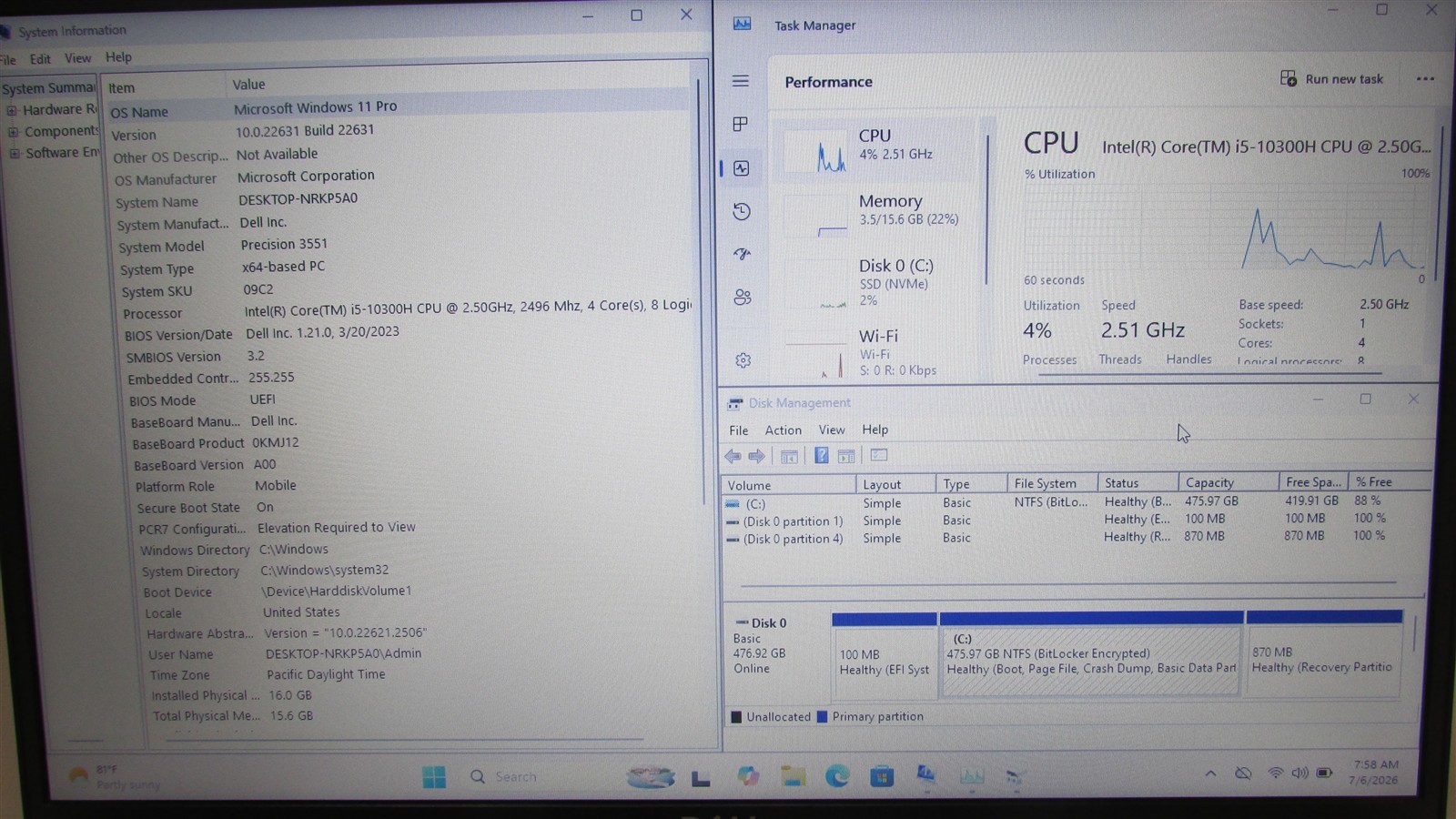Open File Explorer from taskbar

[793, 775]
